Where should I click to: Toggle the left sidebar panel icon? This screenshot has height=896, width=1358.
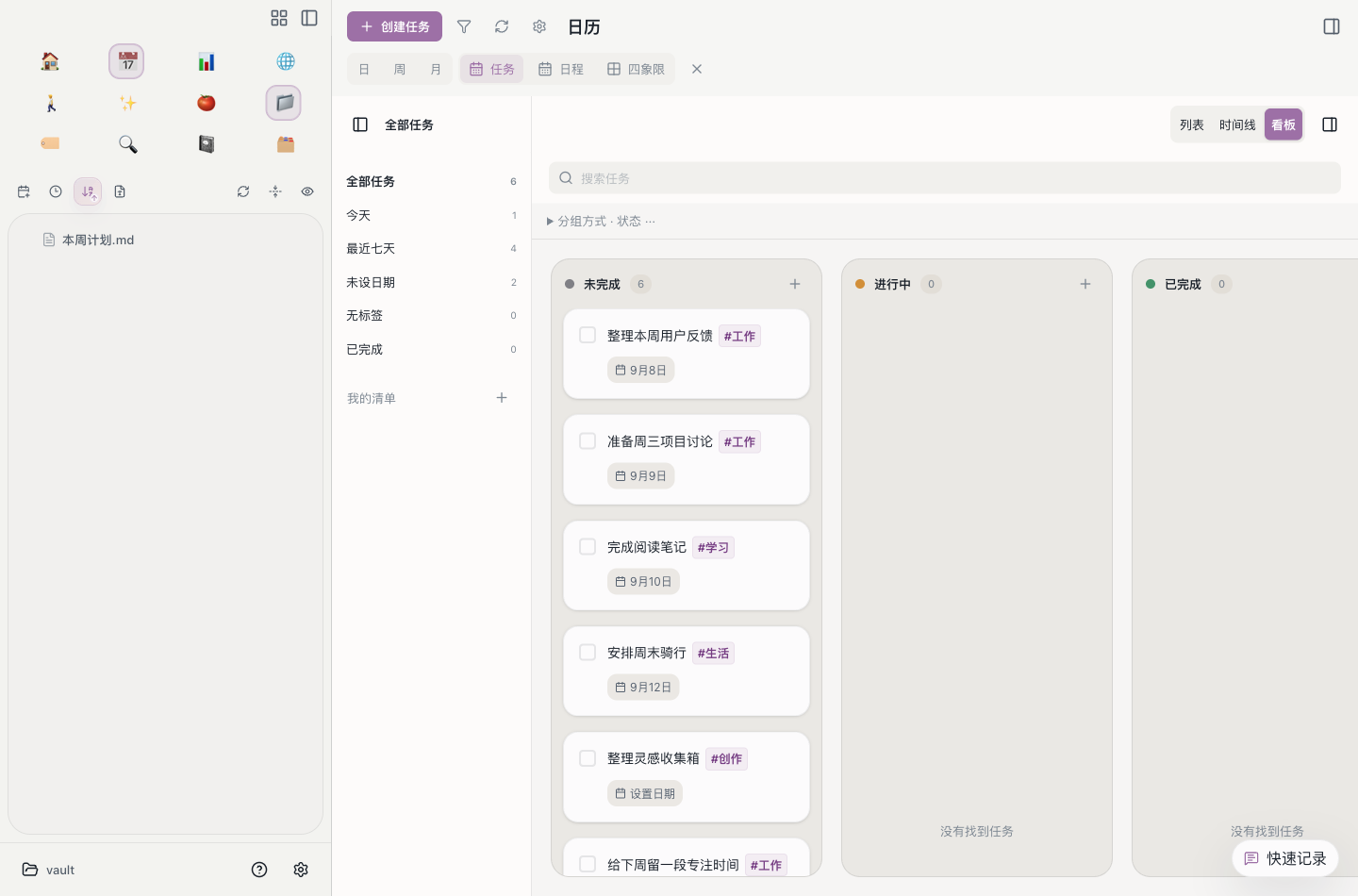pyautogui.click(x=309, y=18)
